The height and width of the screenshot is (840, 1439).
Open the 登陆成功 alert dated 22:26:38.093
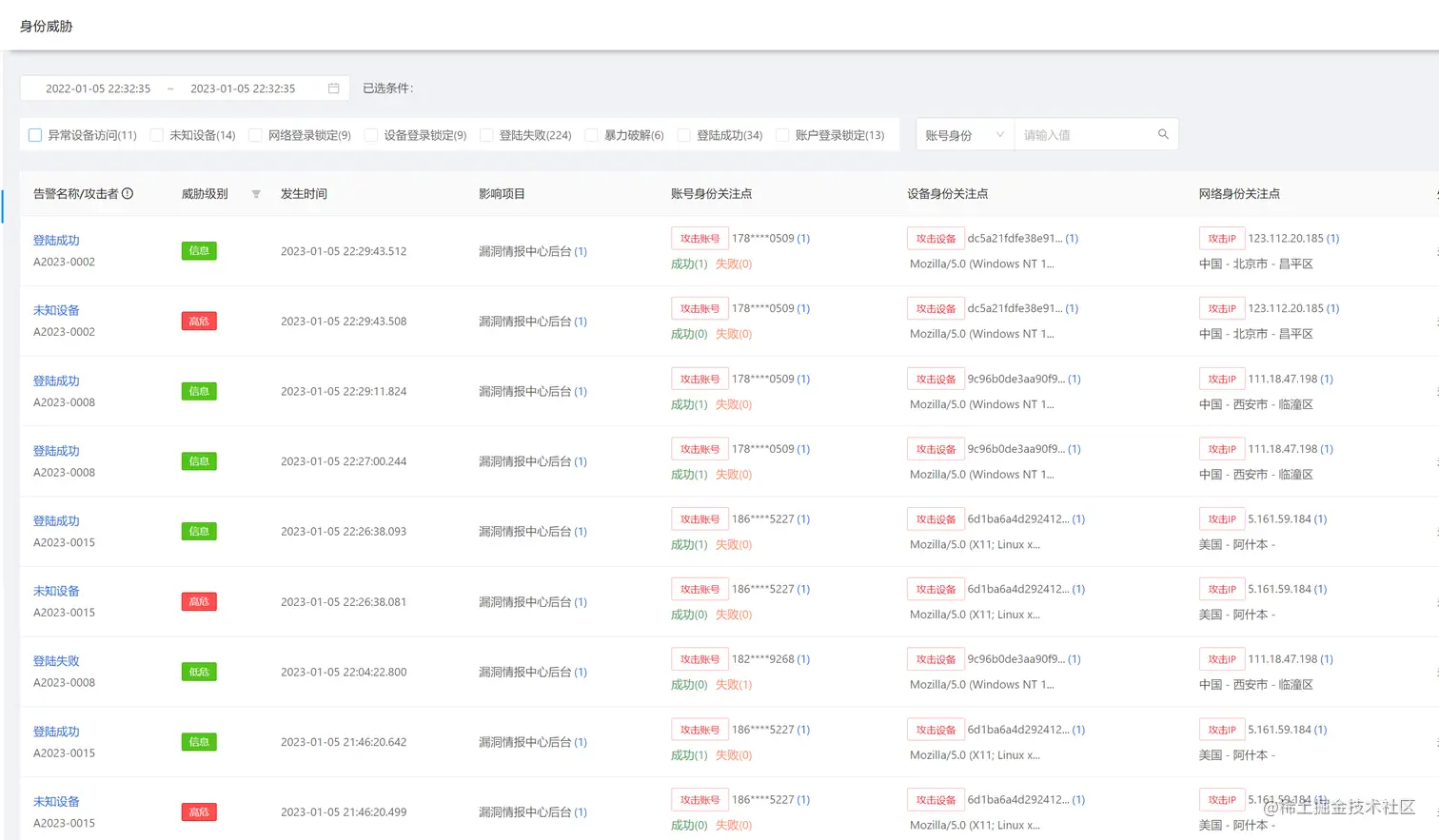coord(56,521)
